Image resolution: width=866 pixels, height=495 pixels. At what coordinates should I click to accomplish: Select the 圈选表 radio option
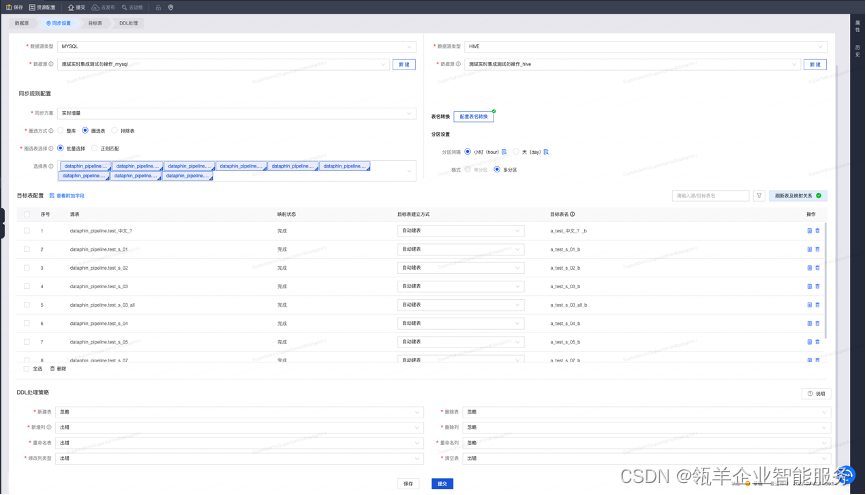pos(85,131)
